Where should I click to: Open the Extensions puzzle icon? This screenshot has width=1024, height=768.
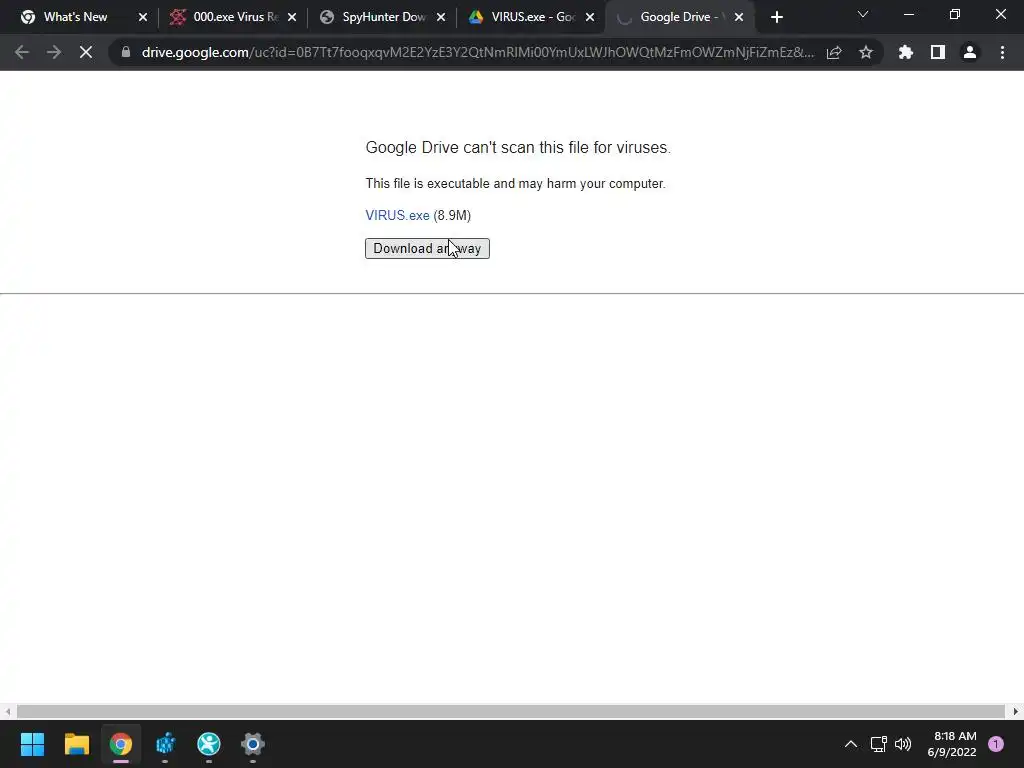coord(906,52)
